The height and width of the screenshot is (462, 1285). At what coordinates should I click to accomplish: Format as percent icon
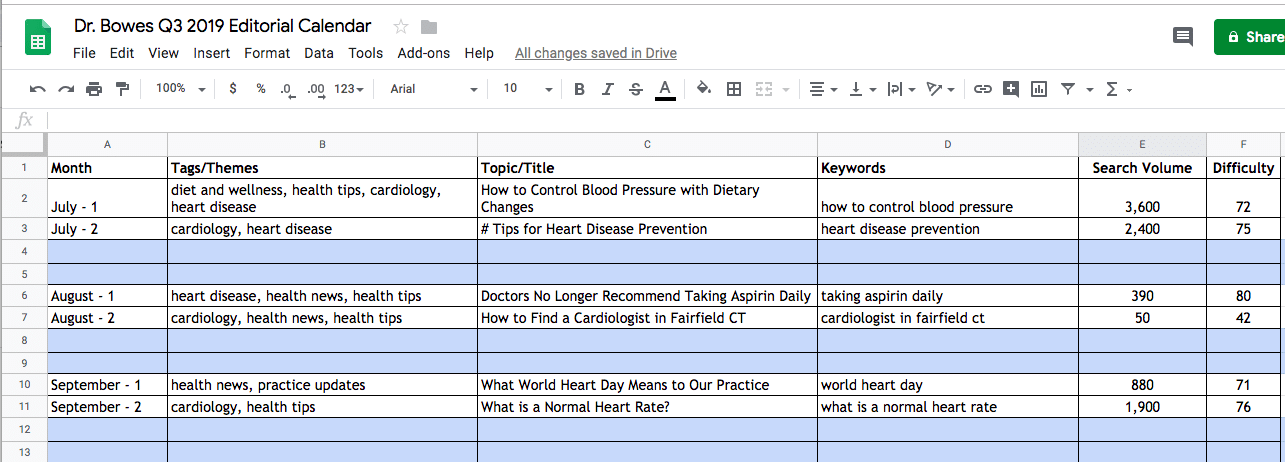tap(261, 89)
